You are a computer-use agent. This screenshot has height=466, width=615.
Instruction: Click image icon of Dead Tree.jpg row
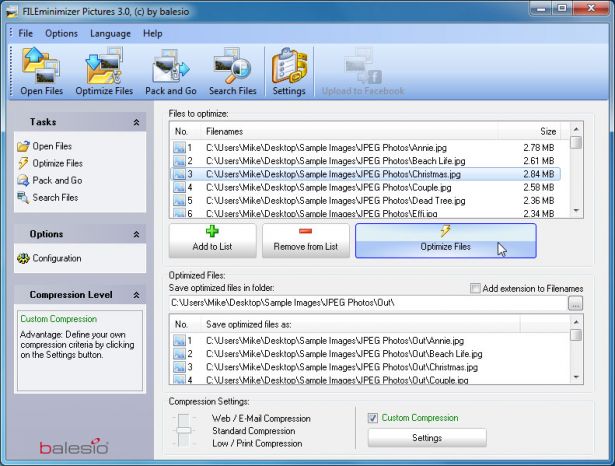point(179,201)
